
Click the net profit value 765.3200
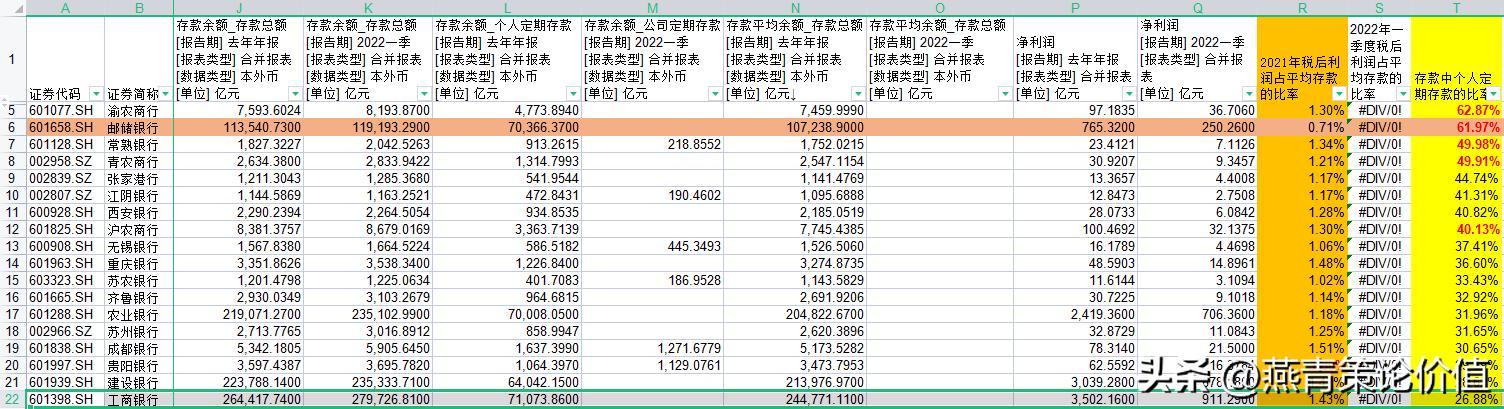point(1075,128)
